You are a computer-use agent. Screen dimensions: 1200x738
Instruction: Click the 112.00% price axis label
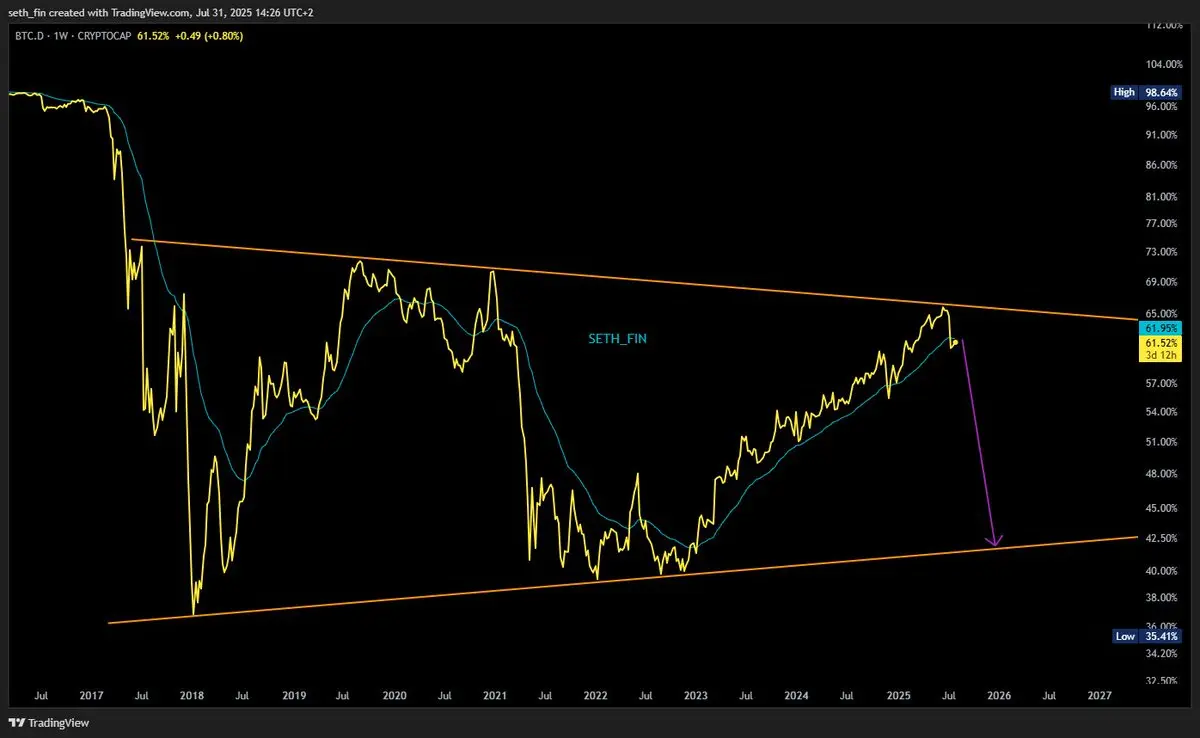click(1163, 26)
